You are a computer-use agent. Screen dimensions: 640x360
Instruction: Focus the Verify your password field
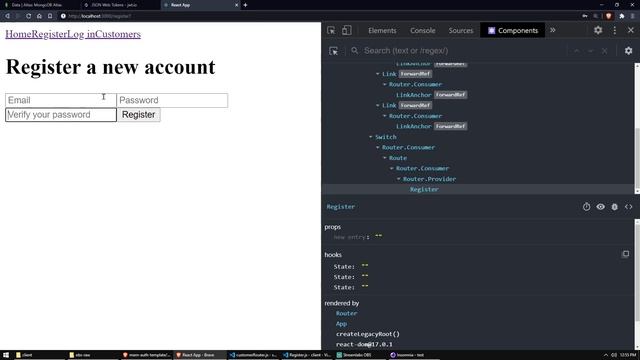point(61,115)
